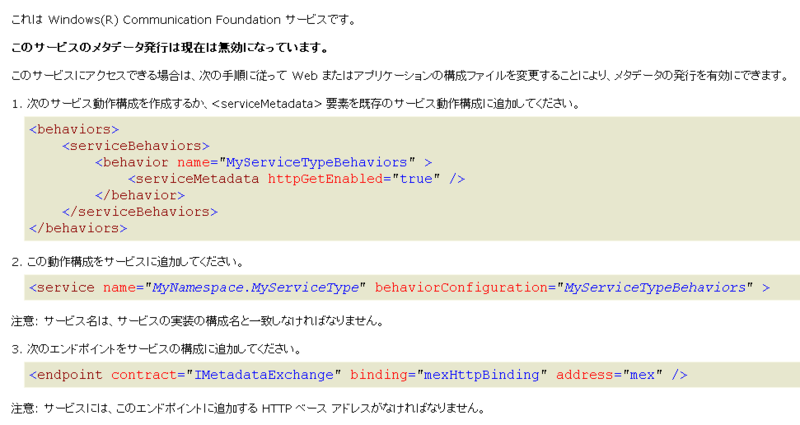Click the '</behavior>' closing tag line
This screenshot has width=800, height=425.
click(140, 195)
